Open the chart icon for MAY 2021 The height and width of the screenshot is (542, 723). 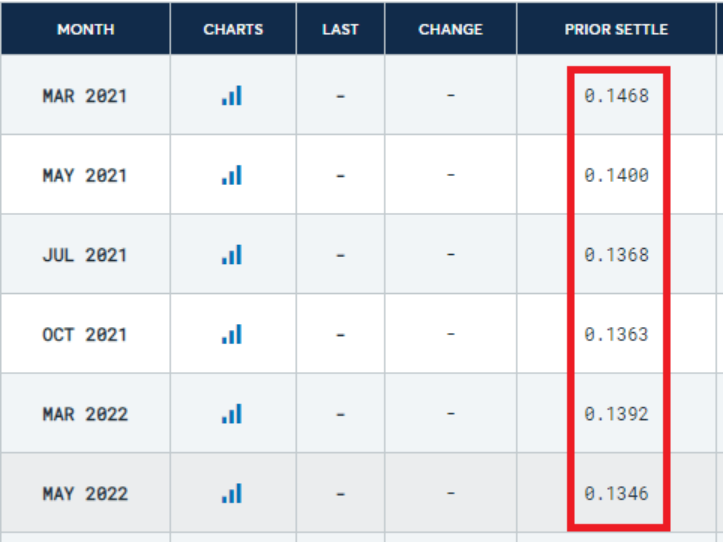[232, 175]
